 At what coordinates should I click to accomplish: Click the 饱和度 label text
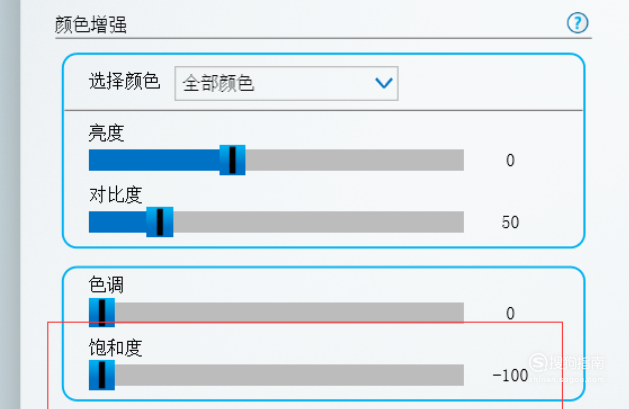[x=116, y=347]
